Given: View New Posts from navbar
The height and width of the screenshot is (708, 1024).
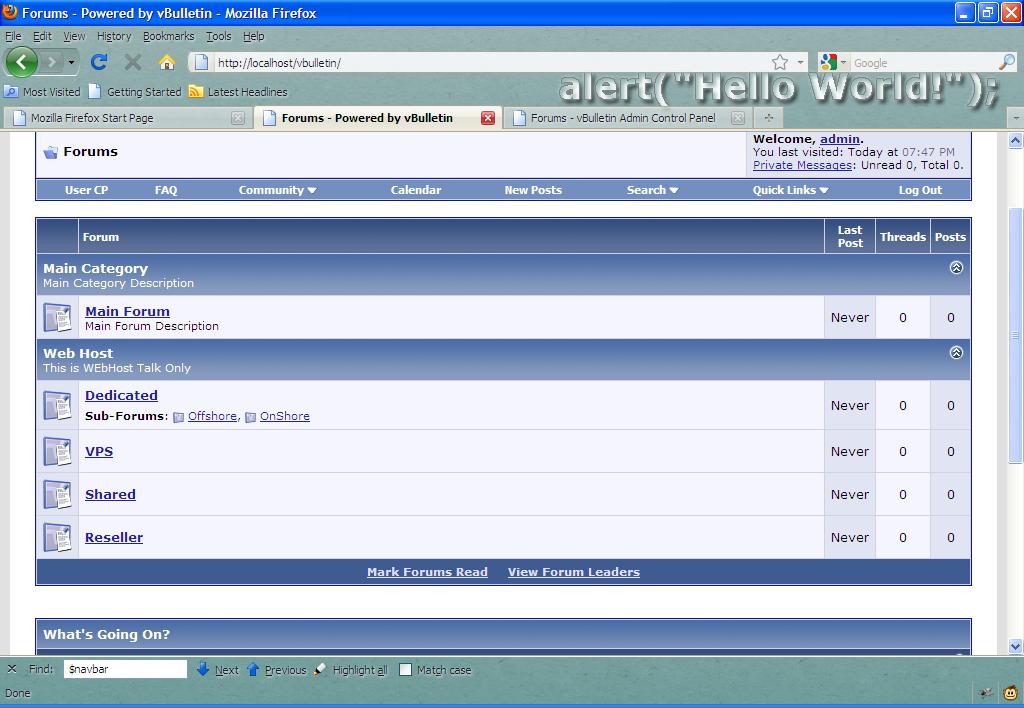Looking at the screenshot, I should point(533,190).
